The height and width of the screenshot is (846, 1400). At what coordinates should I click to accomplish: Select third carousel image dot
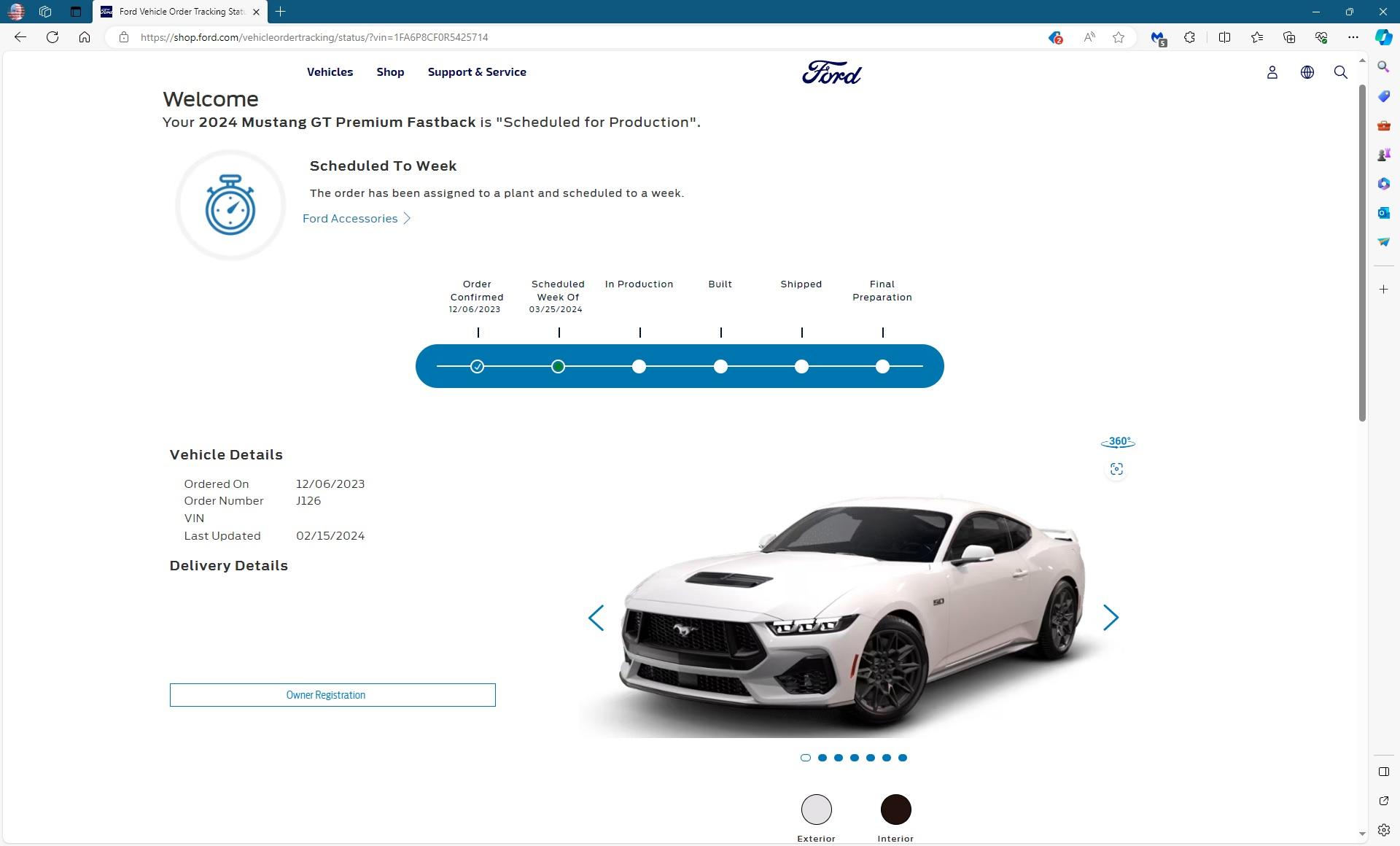(x=839, y=758)
